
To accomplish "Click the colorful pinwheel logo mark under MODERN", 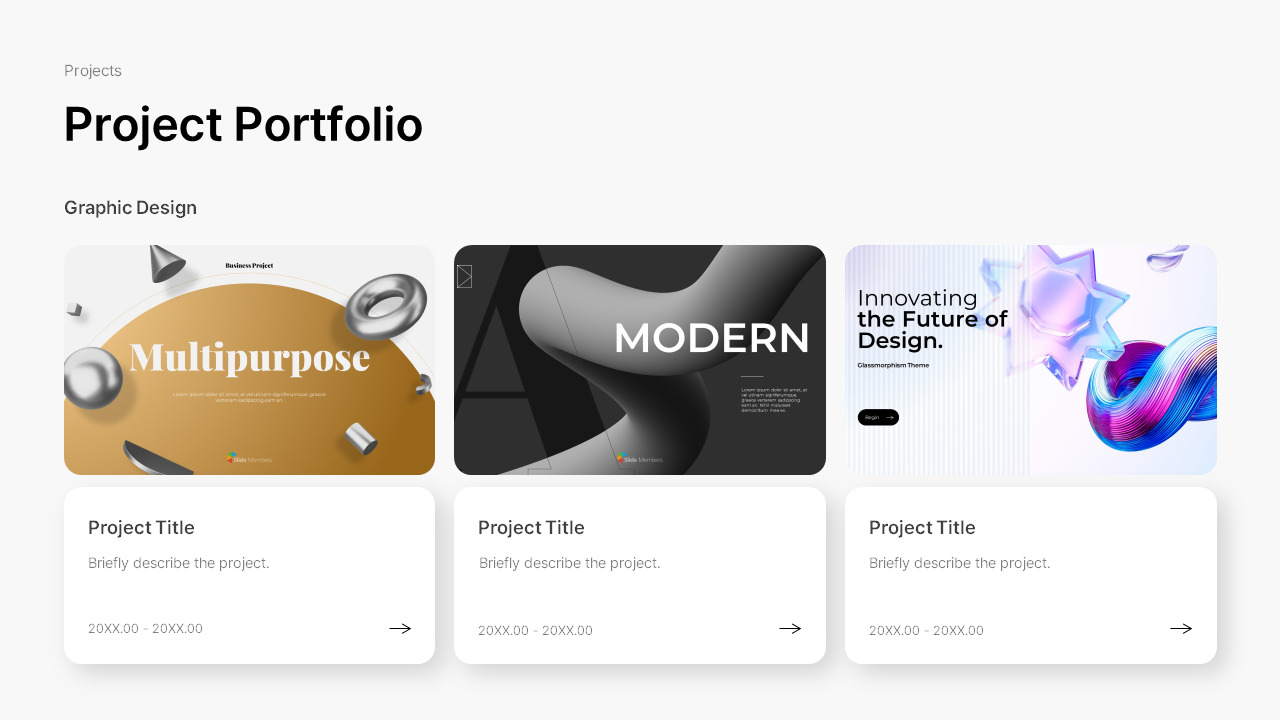I will [x=622, y=455].
